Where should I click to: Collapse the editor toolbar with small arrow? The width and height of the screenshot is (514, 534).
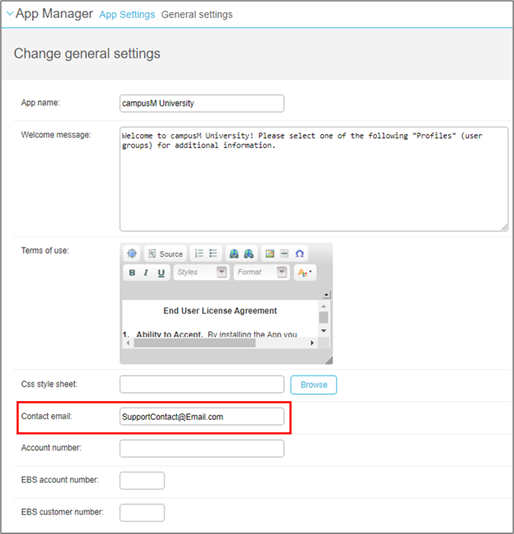click(x=326, y=295)
